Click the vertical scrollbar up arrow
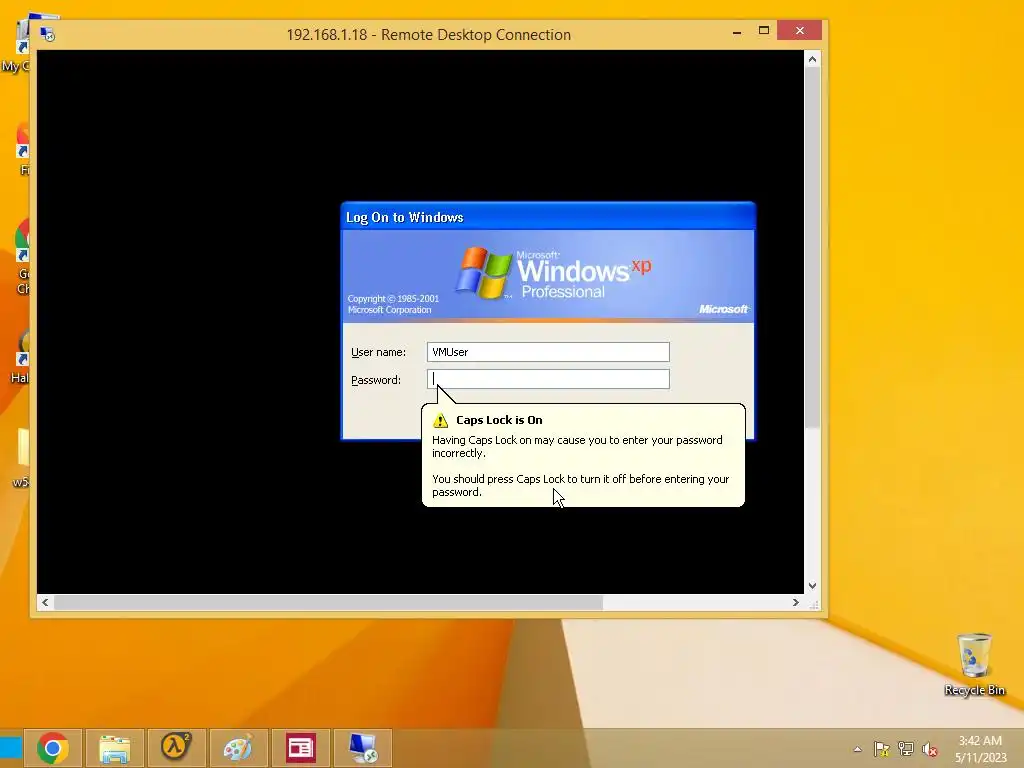Viewport: 1024px width, 768px height. 812,59
